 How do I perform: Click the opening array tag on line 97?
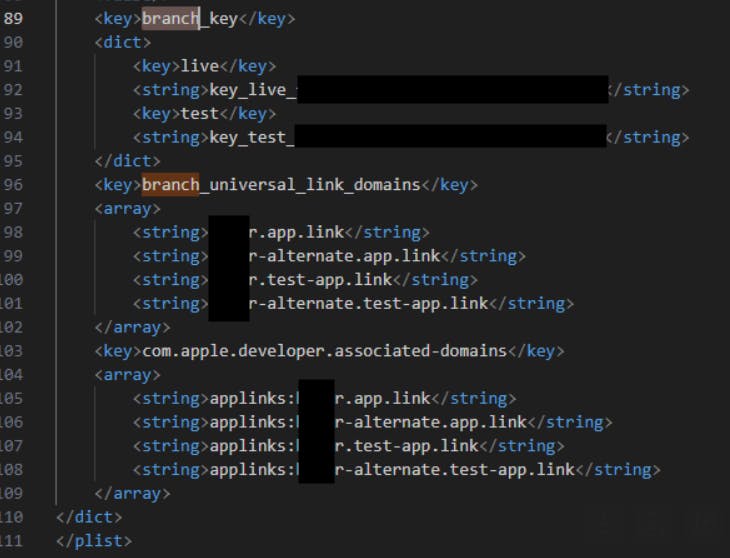coord(128,208)
